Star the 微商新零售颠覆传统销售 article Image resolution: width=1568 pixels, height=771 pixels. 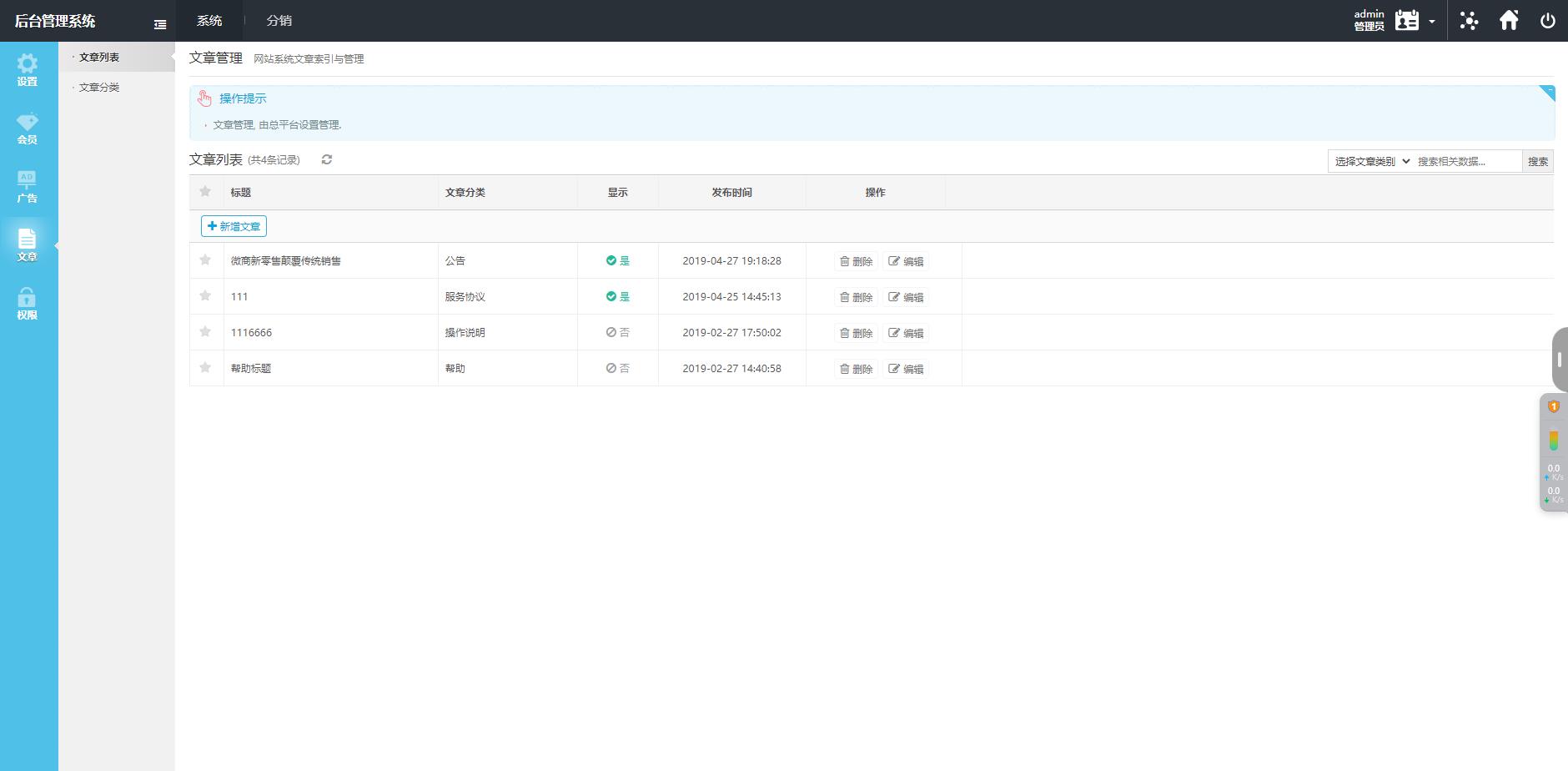205,260
